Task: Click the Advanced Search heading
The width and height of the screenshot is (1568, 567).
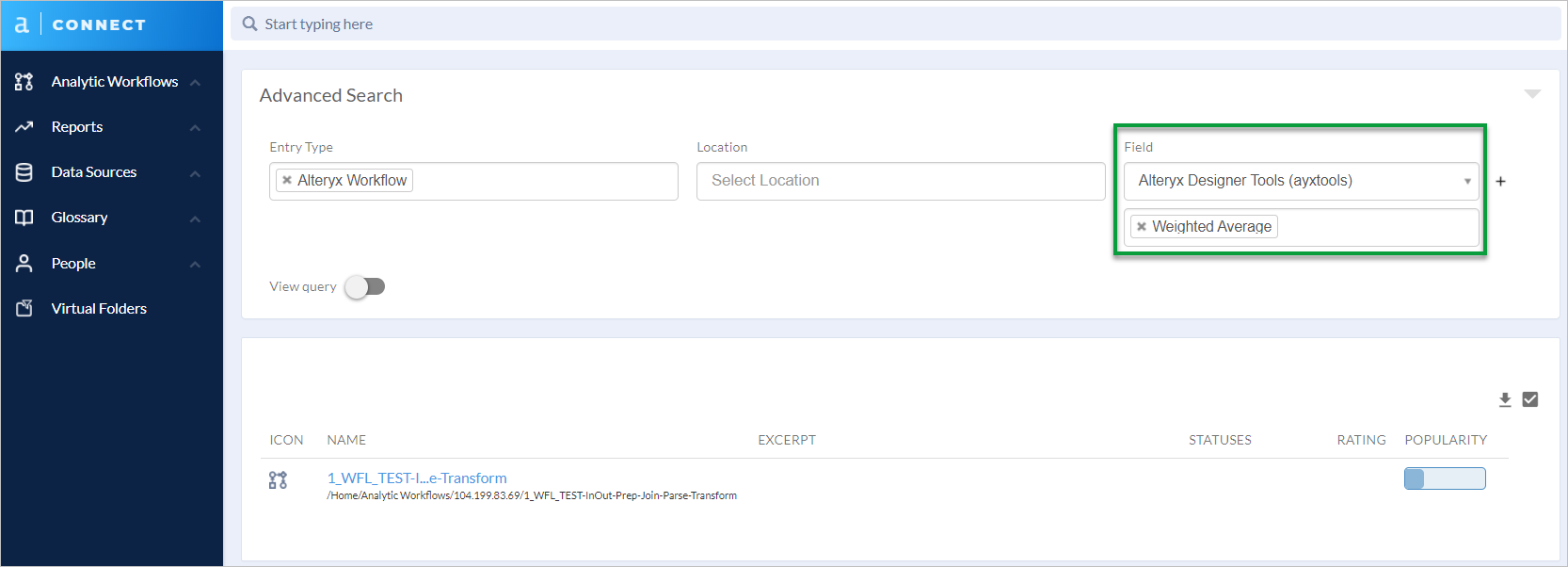Action: point(331,95)
